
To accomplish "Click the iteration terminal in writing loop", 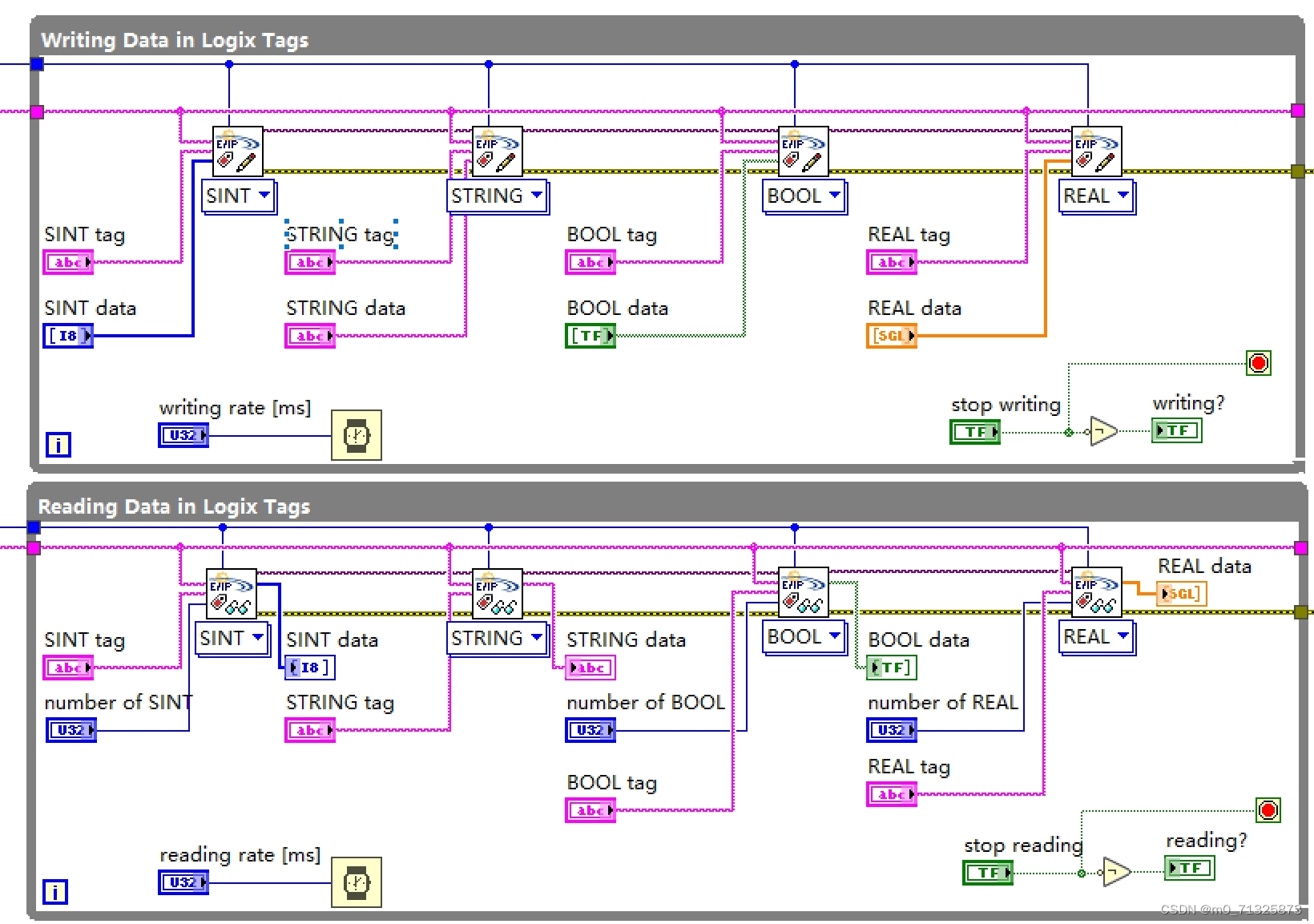I will click(57, 445).
